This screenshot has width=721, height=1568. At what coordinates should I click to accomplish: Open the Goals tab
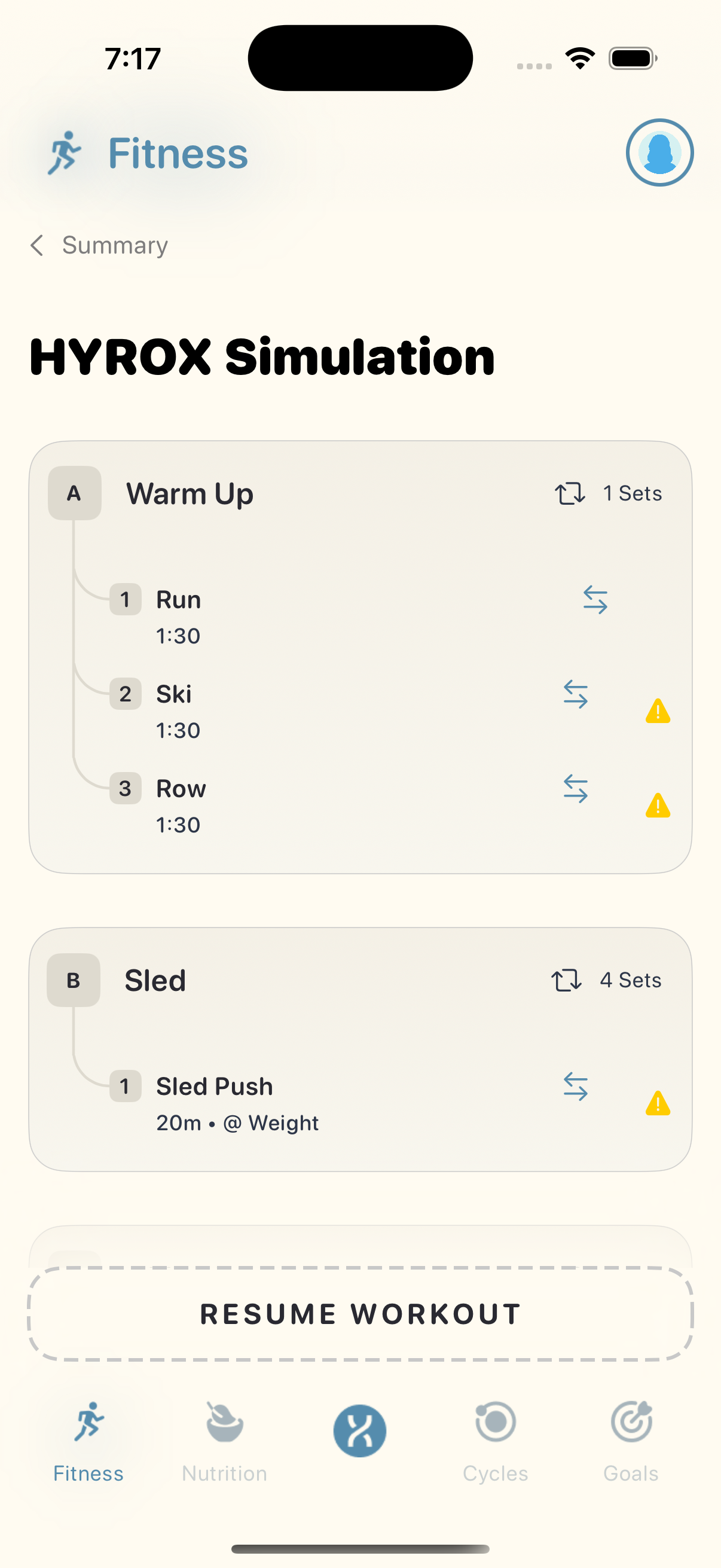631,1442
